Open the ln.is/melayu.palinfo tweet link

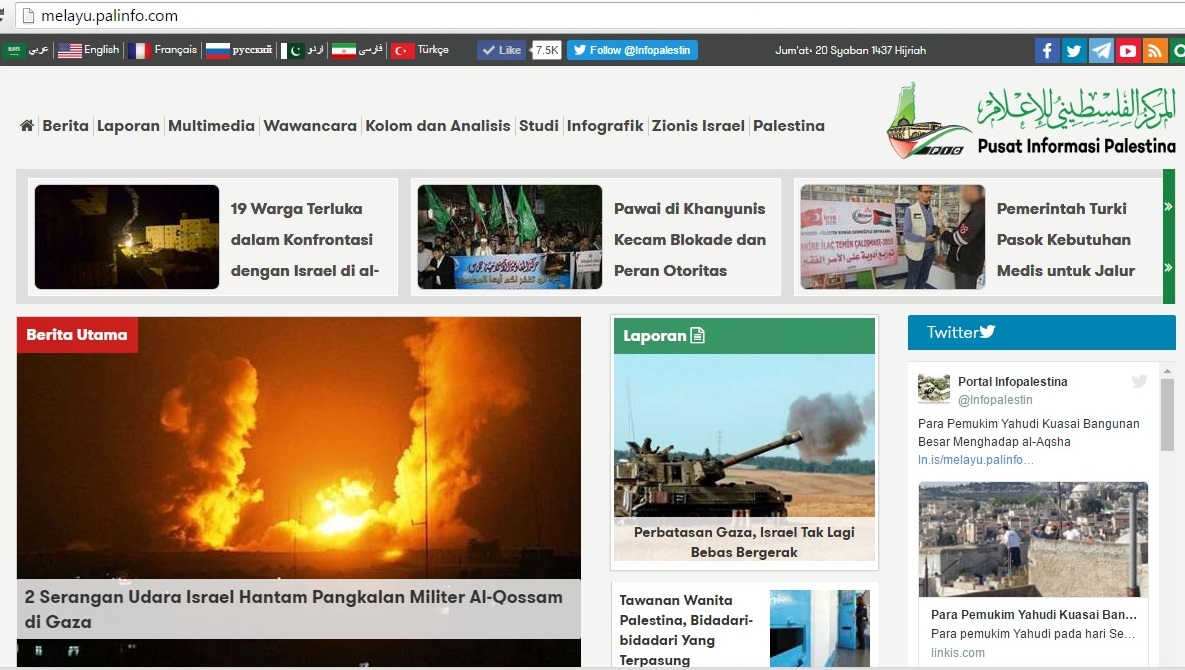pyautogui.click(x=976, y=459)
